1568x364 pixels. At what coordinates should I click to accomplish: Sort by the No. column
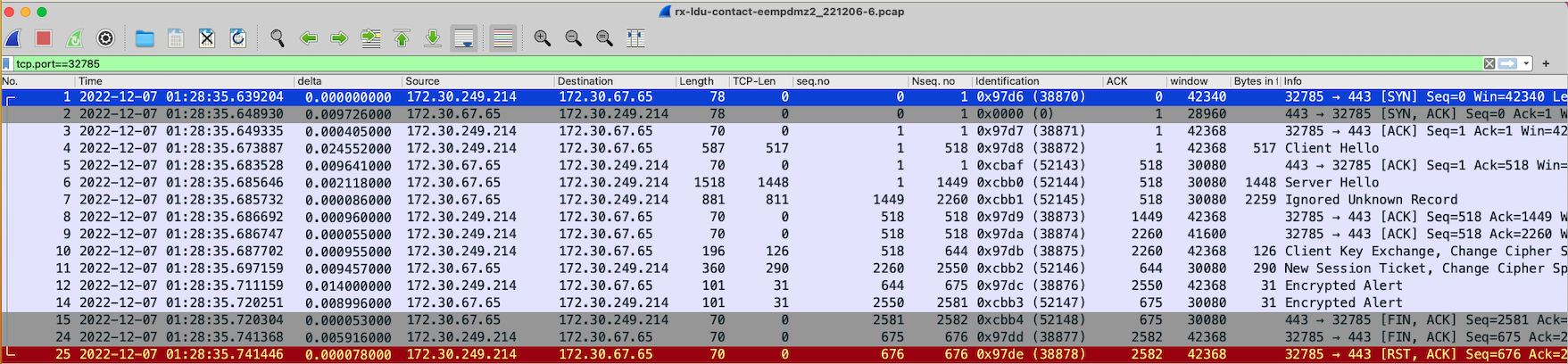tap(37, 81)
